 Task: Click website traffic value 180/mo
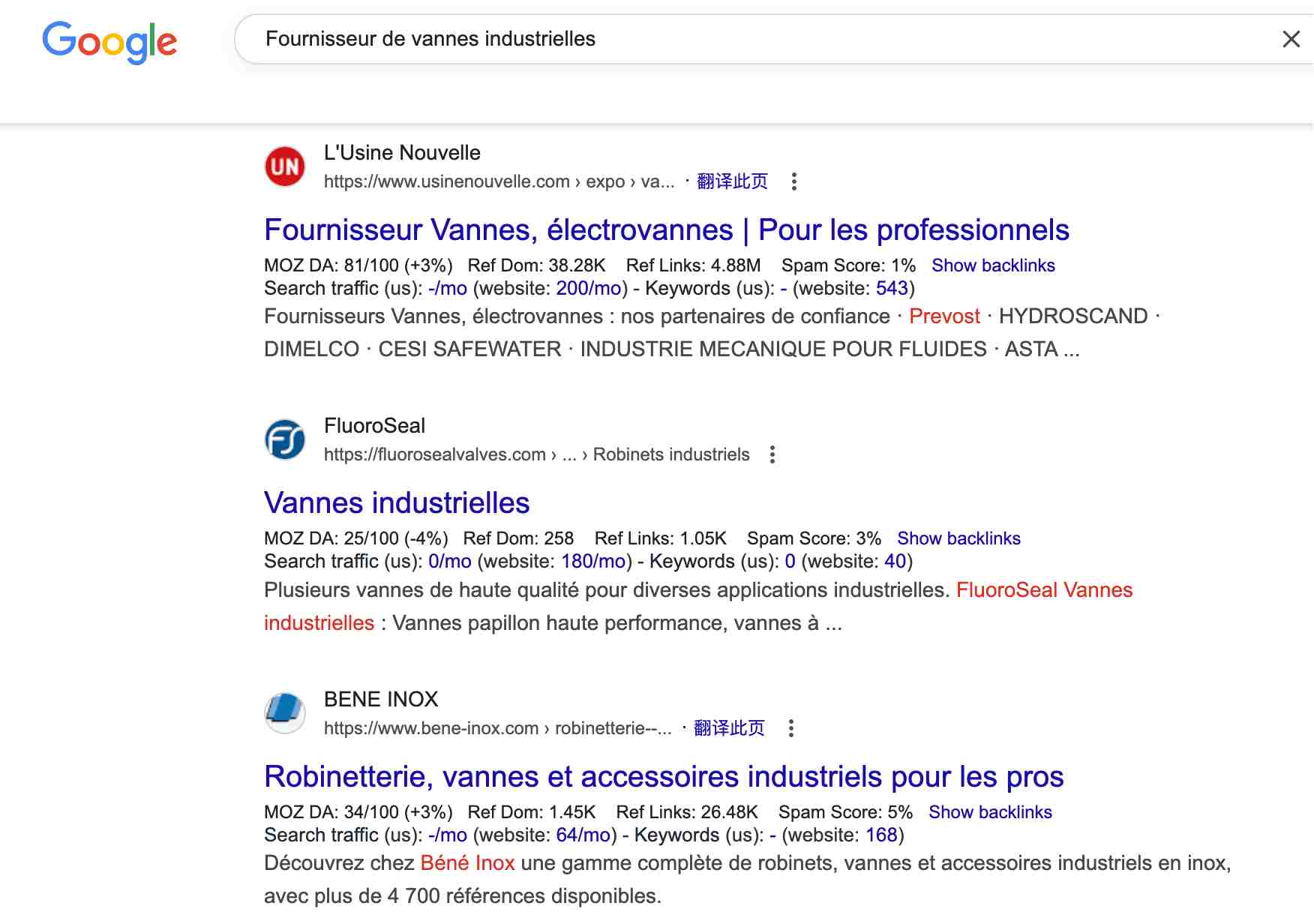[593, 562]
